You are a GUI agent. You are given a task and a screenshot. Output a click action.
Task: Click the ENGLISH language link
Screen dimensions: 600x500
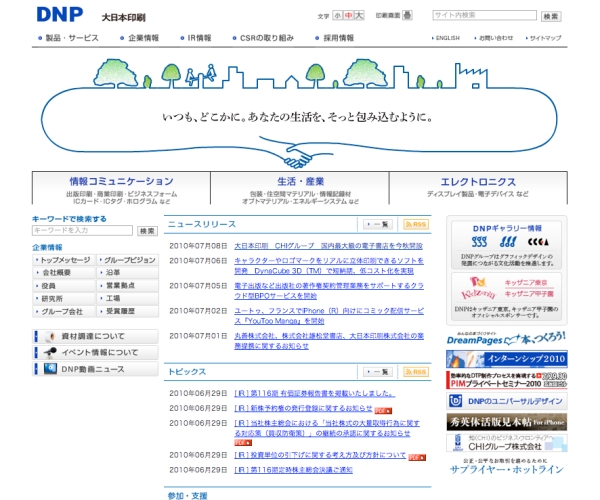447,38
